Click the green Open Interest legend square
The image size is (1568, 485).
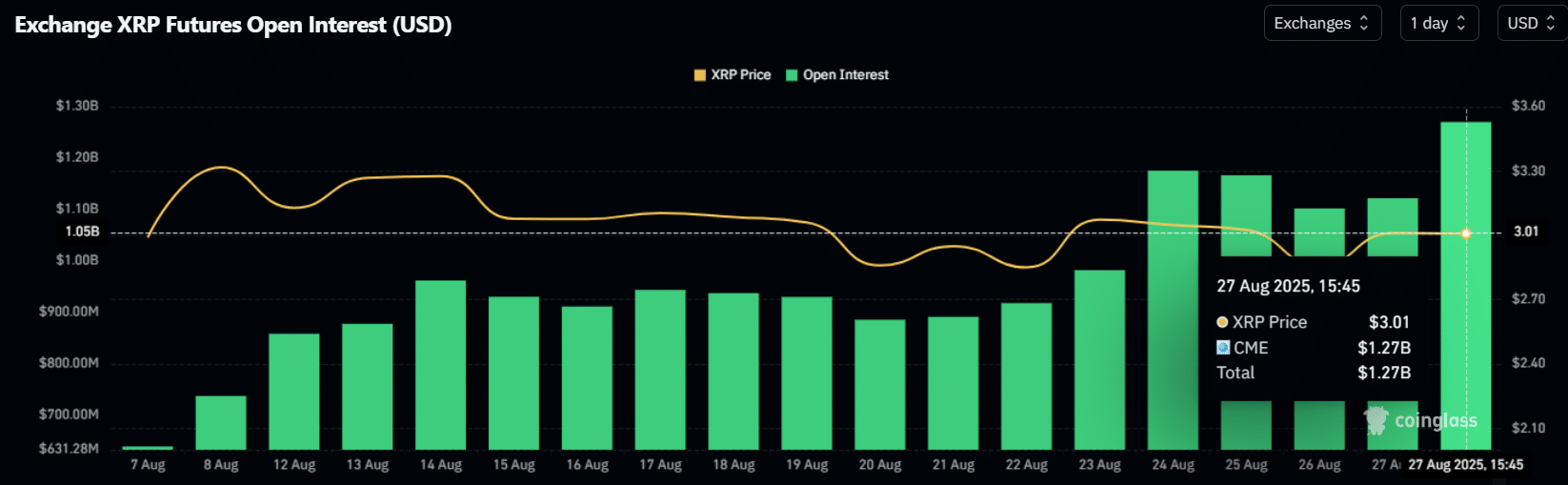pyautogui.click(x=792, y=75)
